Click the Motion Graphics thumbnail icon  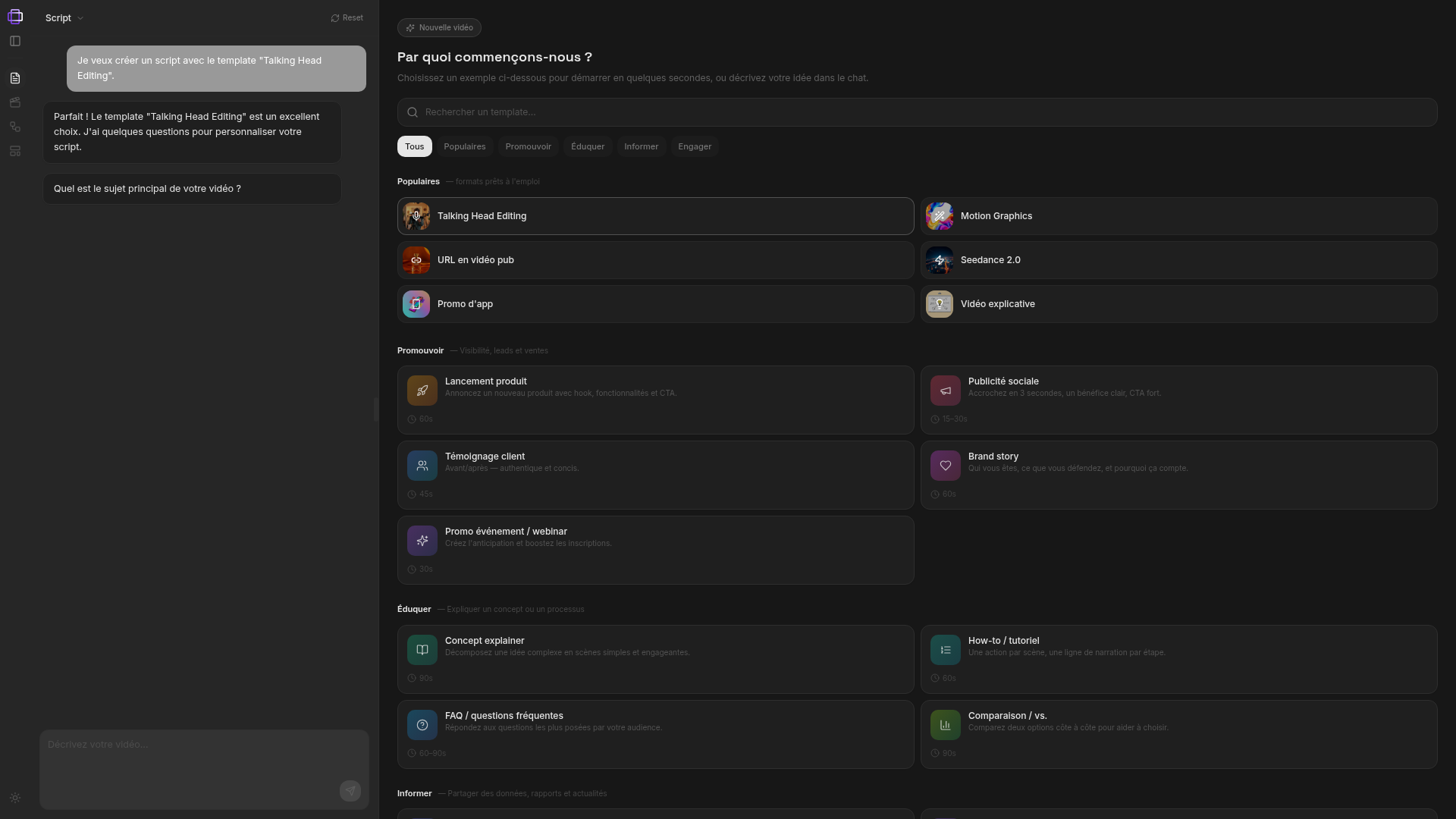coord(940,216)
